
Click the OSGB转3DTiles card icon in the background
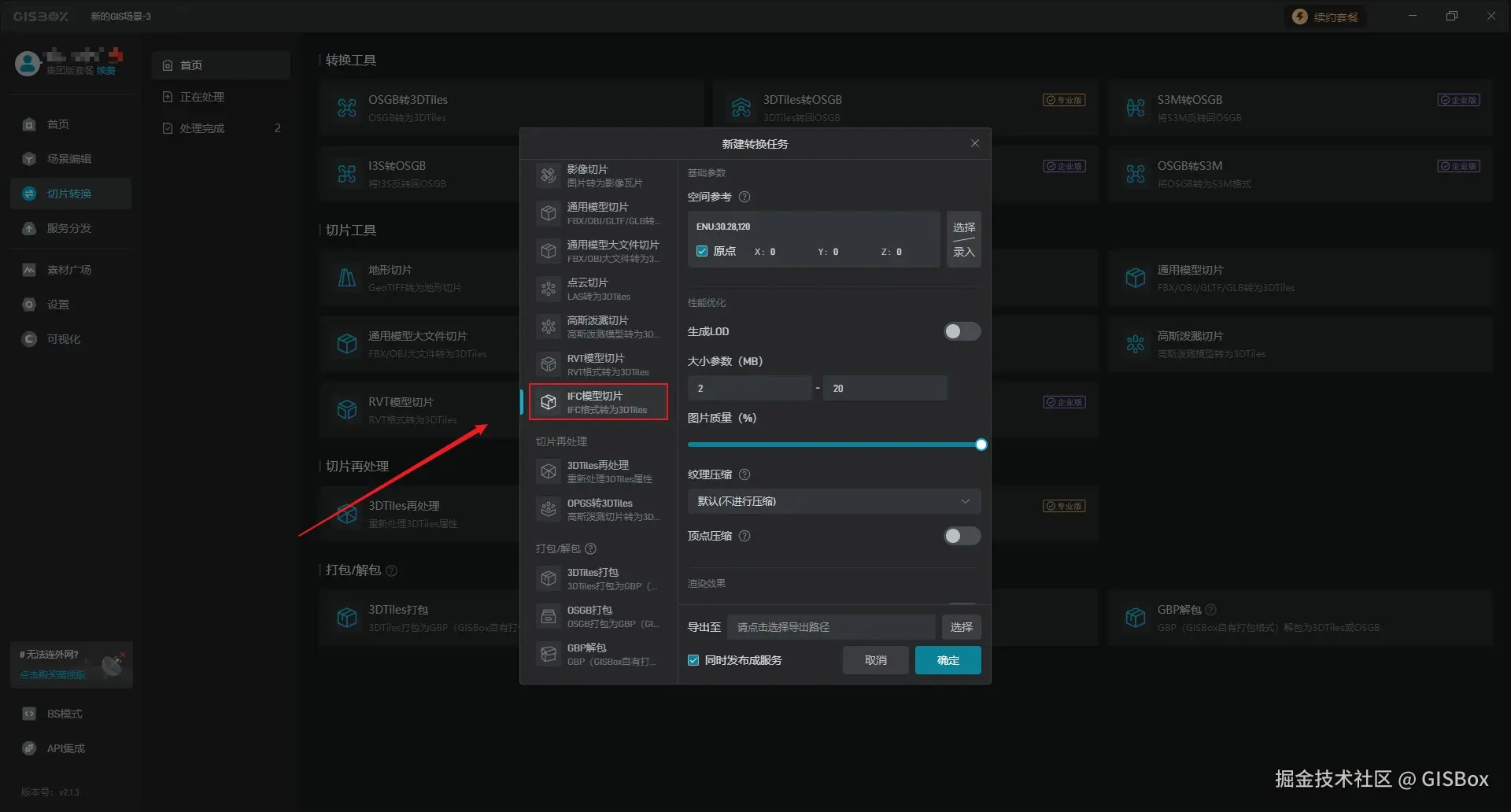pyautogui.click(x=347, y=108)
